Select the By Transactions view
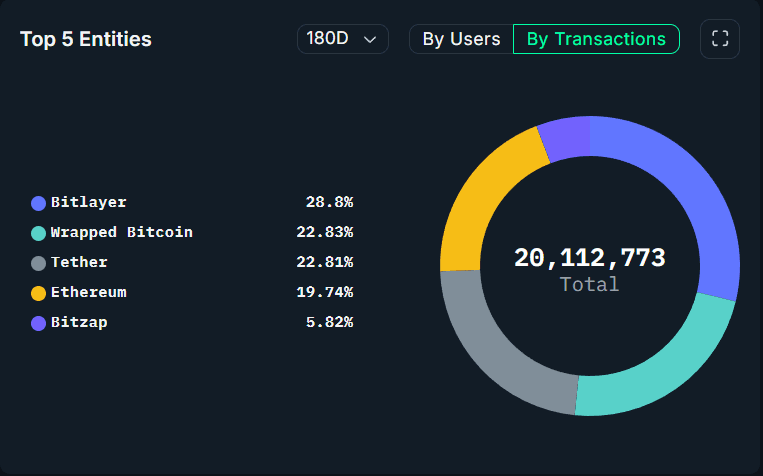 point(596,39)
